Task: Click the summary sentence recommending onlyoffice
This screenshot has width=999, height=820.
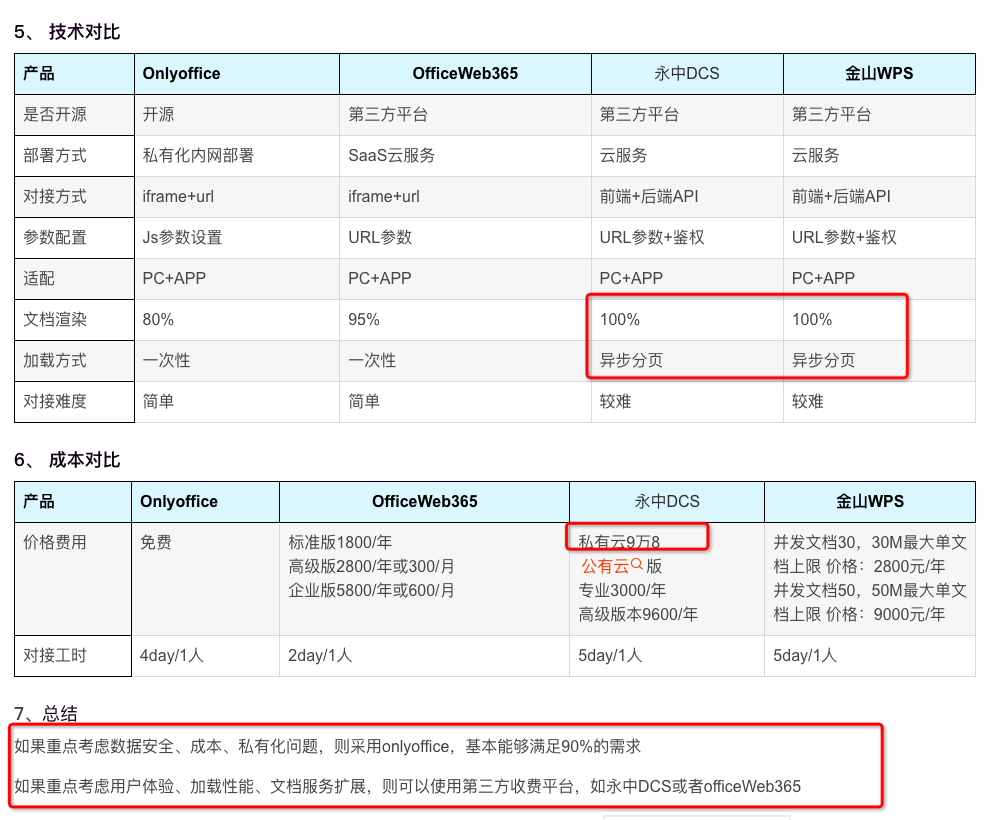Action: [327, 746]
